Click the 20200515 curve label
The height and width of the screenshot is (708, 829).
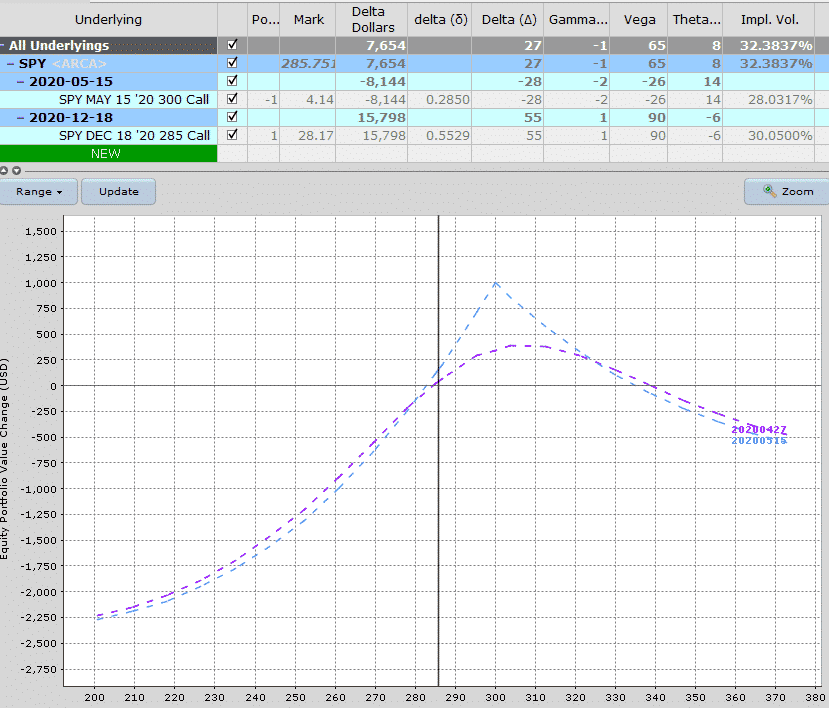(x=759, y=440)
